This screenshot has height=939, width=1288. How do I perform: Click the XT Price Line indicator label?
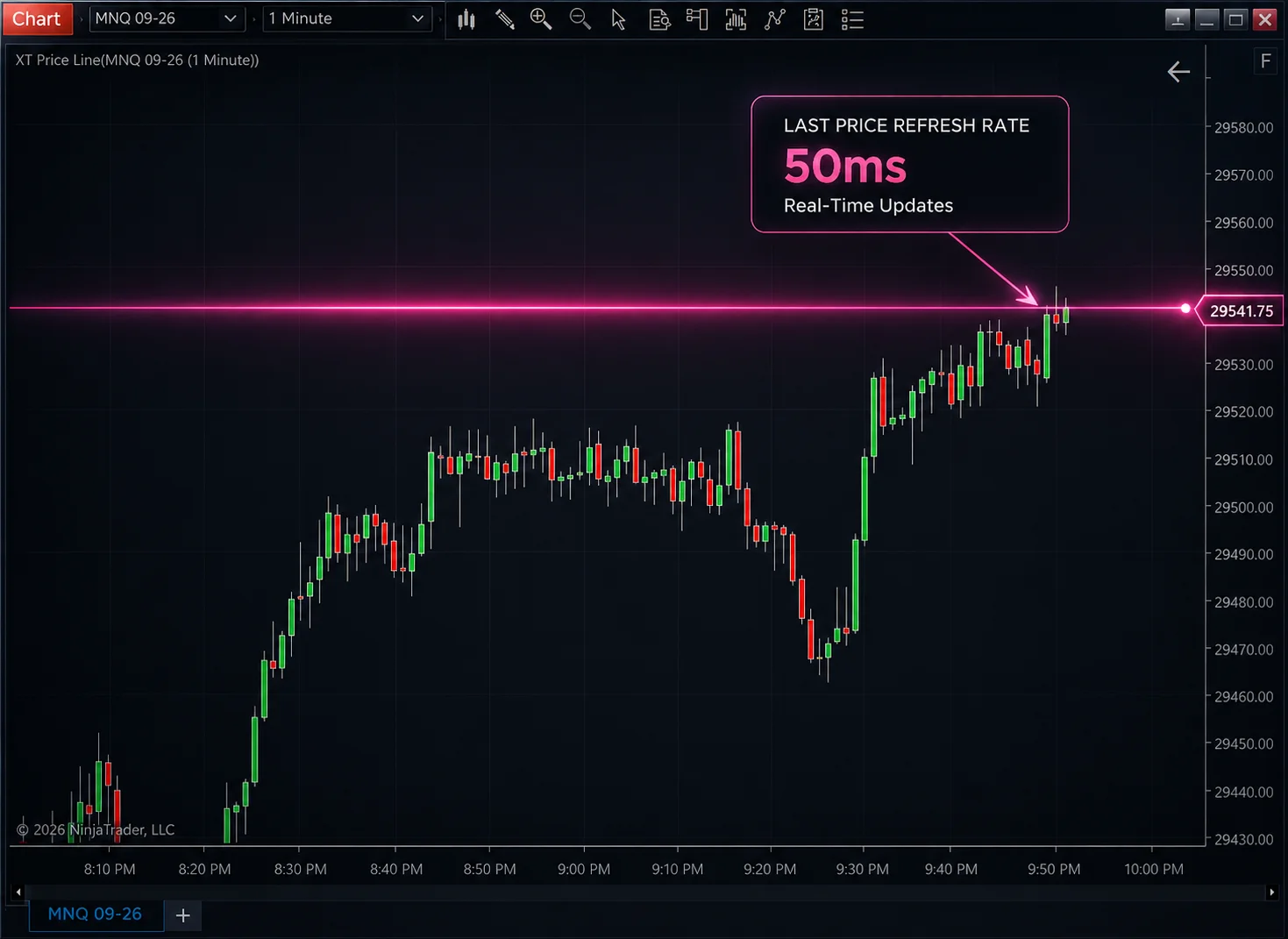[x=137, y=60]
